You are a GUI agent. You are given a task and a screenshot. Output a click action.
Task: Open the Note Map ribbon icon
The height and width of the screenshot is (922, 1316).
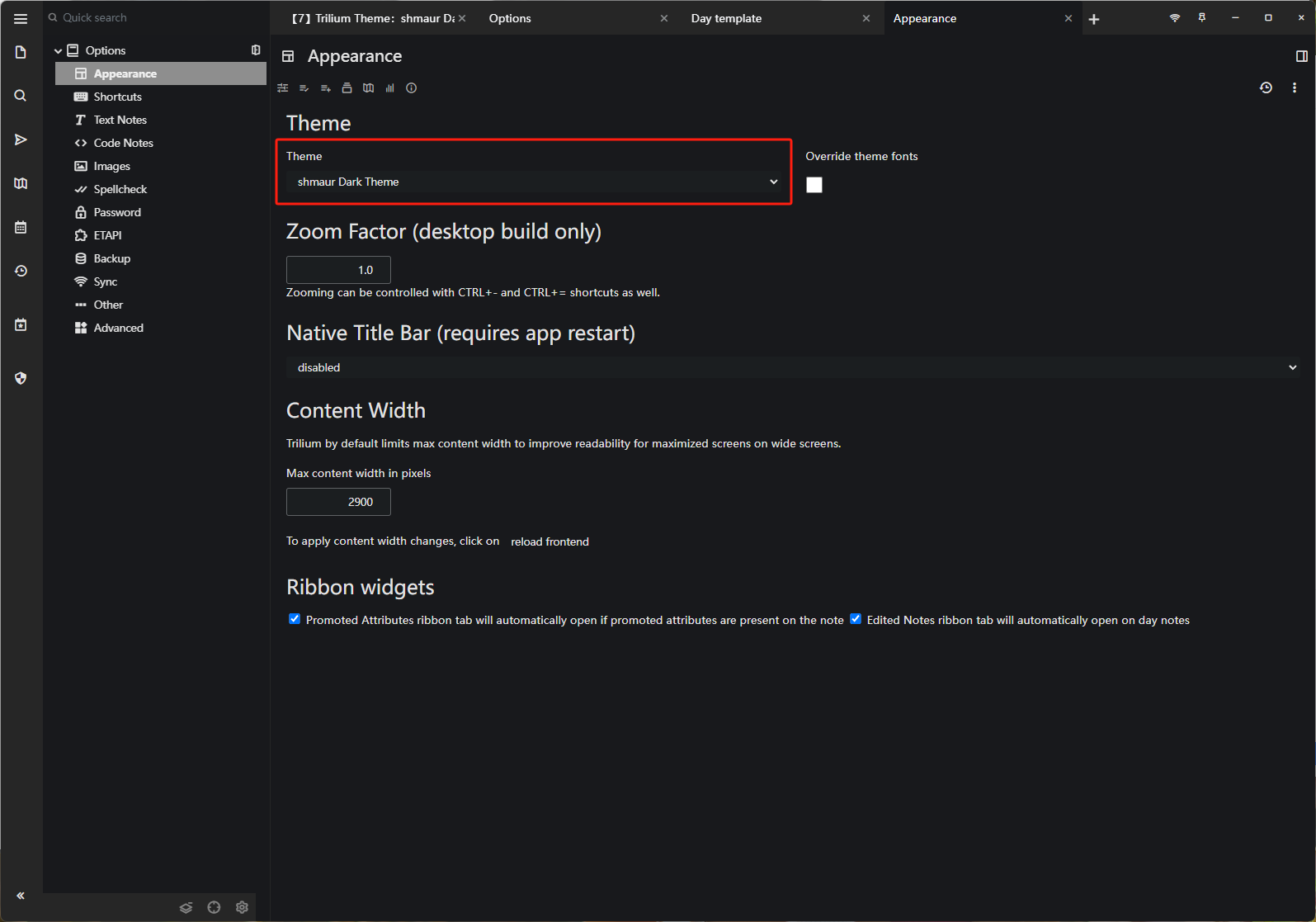(x=369, y=88)
